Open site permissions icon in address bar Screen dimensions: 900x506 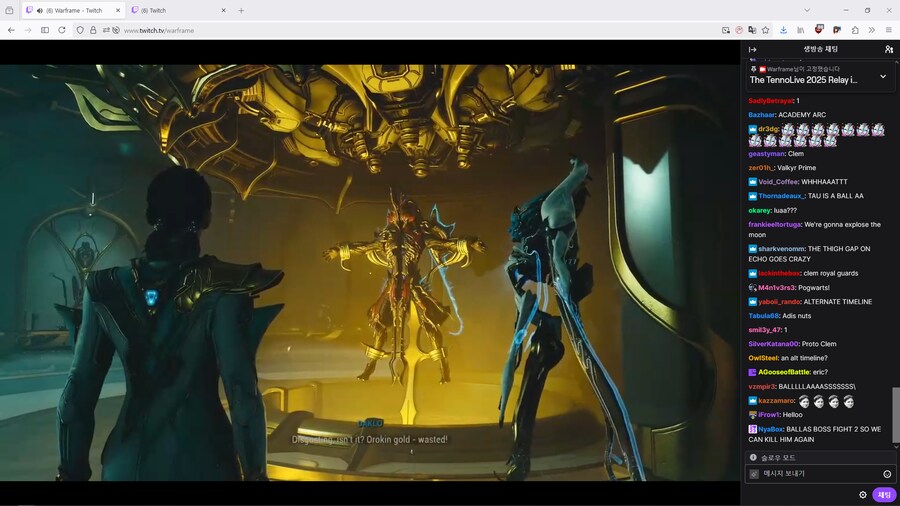106,30
